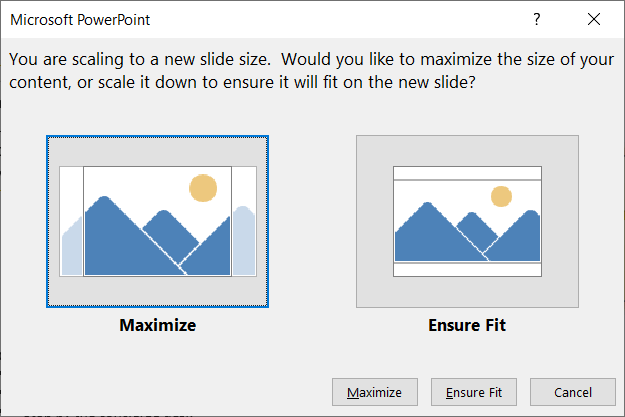The height and width of the screenshot is (417, 625).
Task: Select the Ensure Fit preview illustration
Action: (x=467, y=221)
